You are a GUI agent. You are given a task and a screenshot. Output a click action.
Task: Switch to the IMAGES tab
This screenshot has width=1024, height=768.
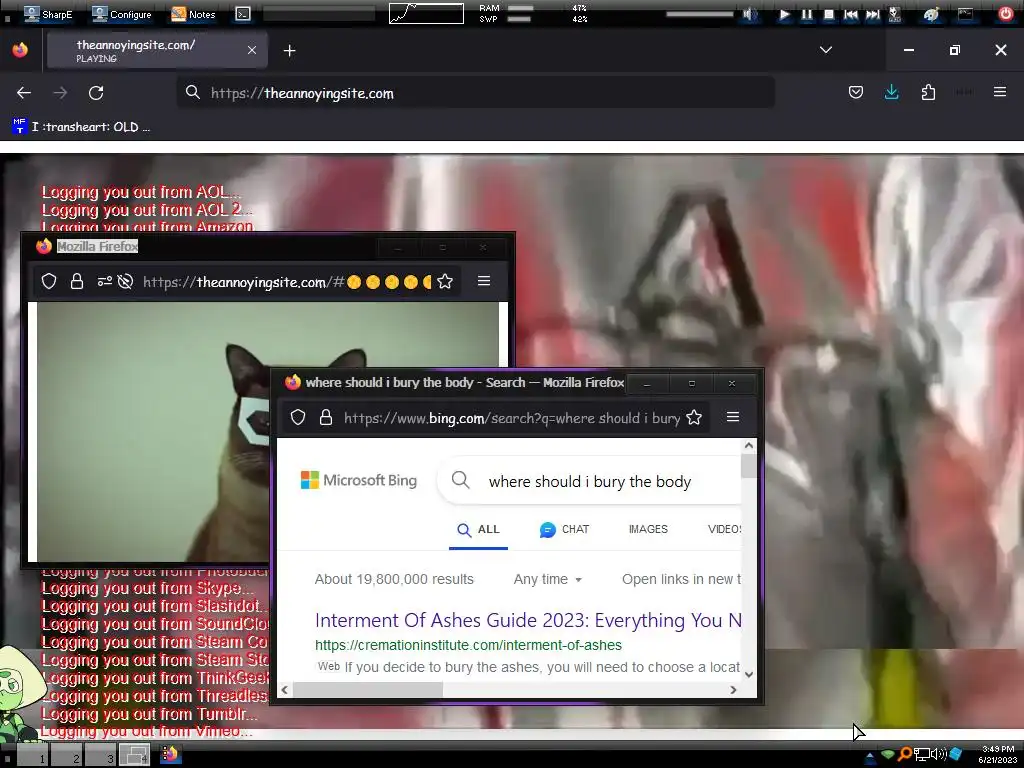click(x=648, y=529)
